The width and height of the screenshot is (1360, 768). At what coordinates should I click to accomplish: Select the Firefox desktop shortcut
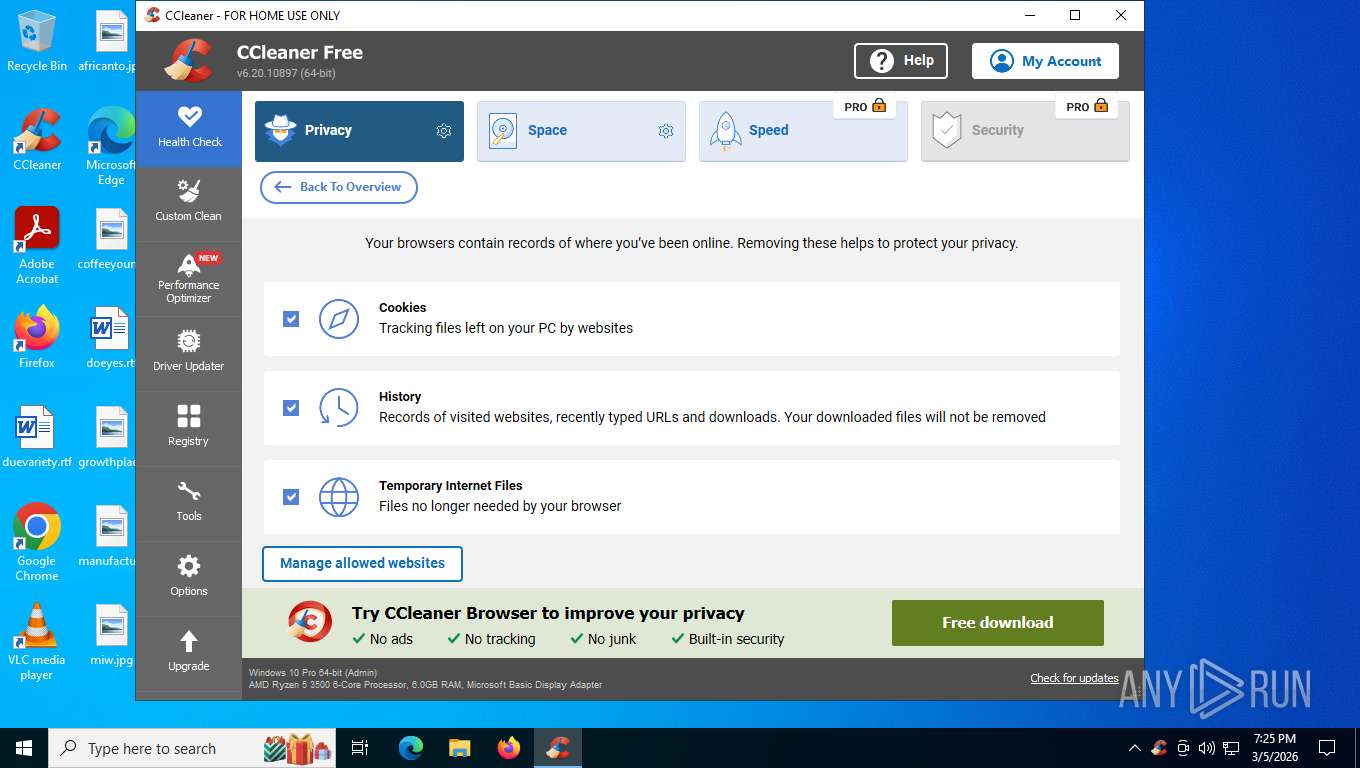coord(37,338)
